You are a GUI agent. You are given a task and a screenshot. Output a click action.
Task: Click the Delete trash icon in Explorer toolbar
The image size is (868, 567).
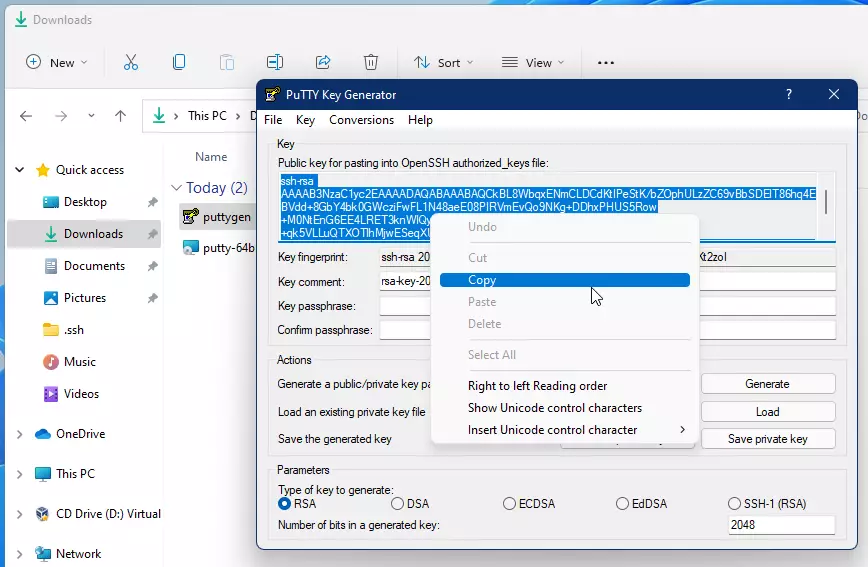point(371,62)
